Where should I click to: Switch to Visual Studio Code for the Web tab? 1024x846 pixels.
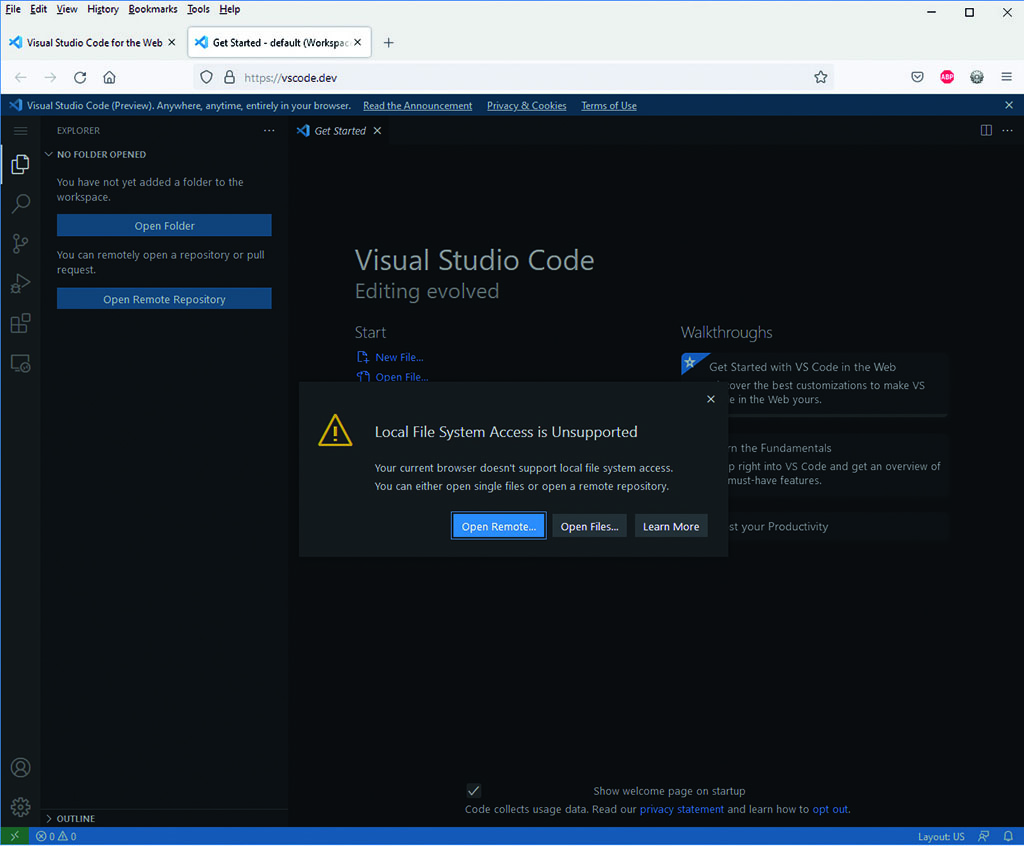point(92,43)
